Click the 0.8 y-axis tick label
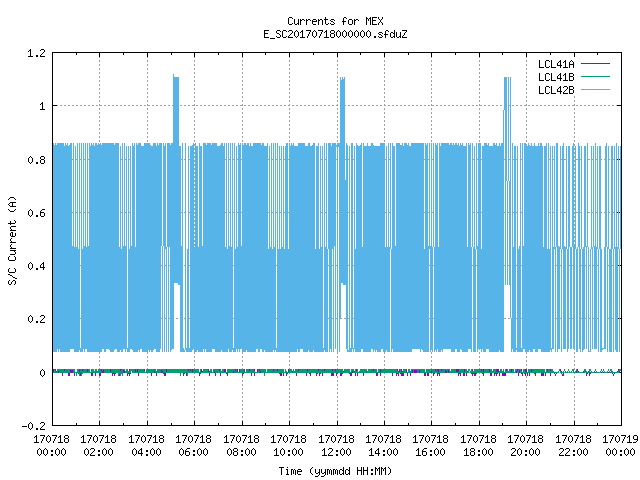 point(36,160)
